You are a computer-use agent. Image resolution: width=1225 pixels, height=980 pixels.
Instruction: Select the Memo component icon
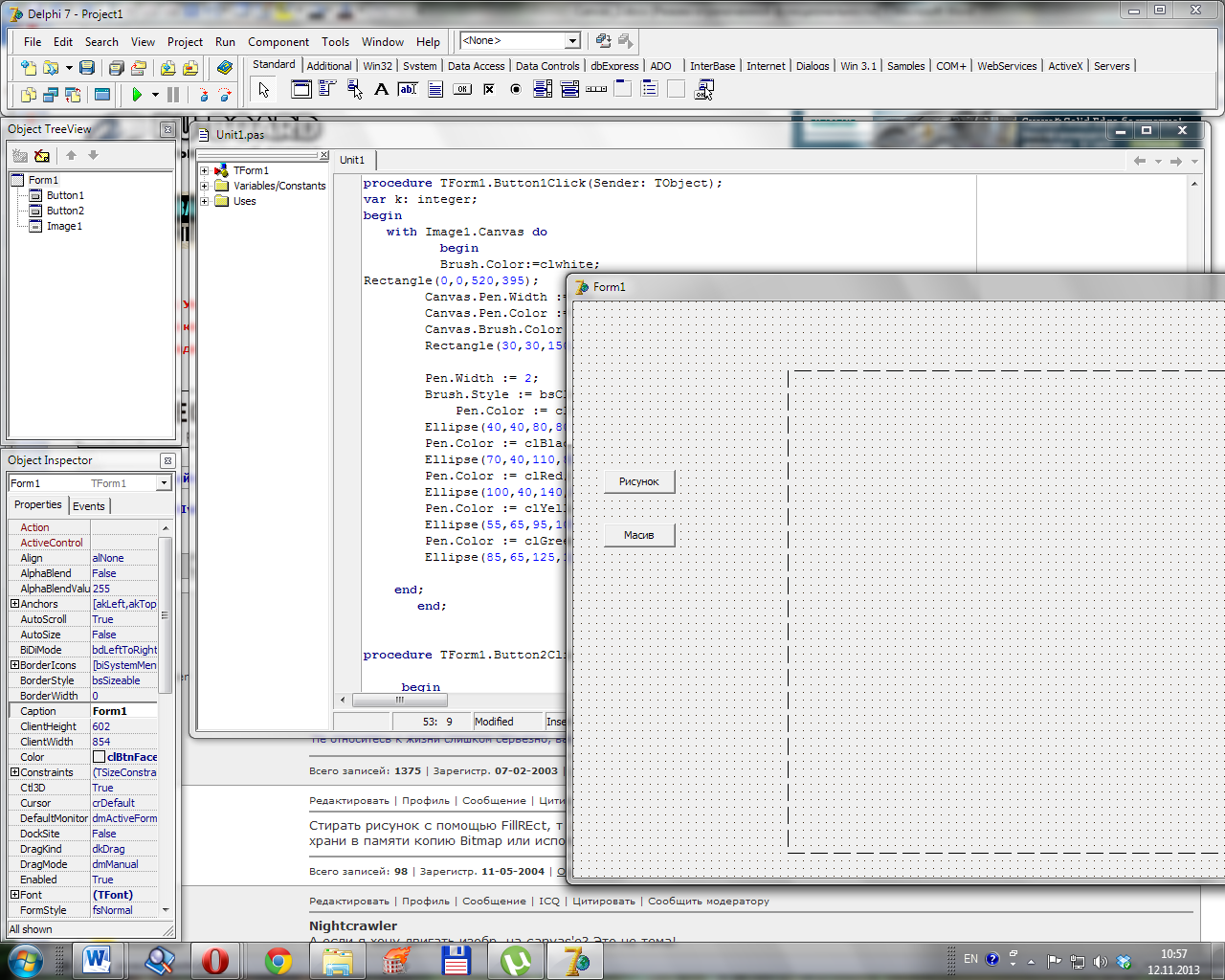434,89
